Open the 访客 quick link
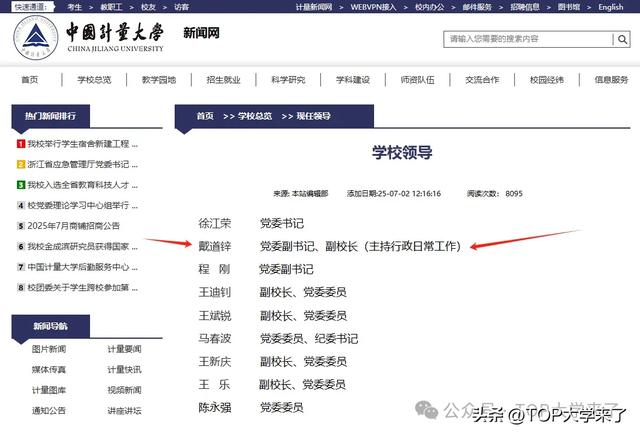The height and width of the screenshot is (436, 640). pyautogui.click(x=181, y=7)
